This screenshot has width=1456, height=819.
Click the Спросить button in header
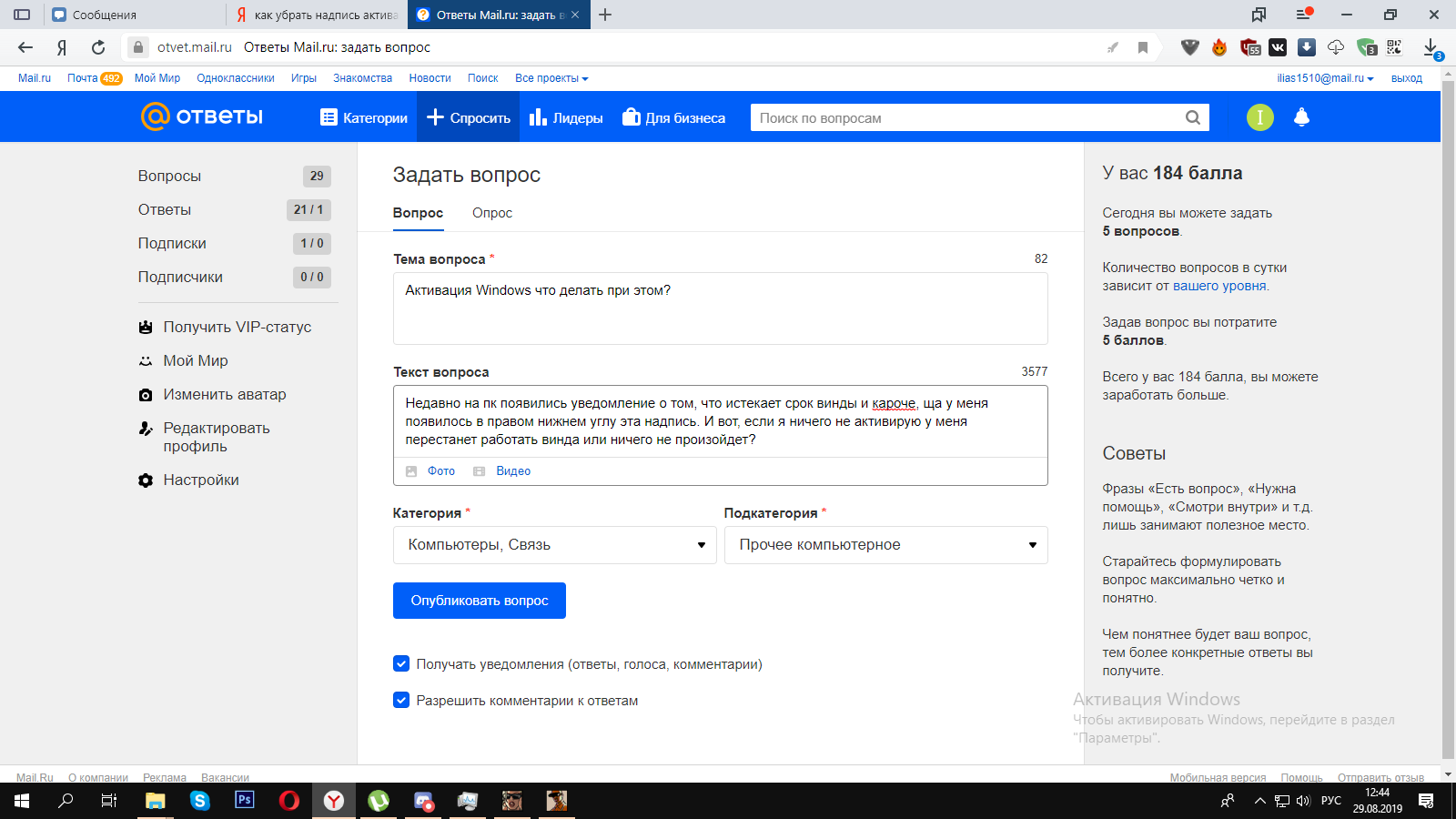point(468,117)
